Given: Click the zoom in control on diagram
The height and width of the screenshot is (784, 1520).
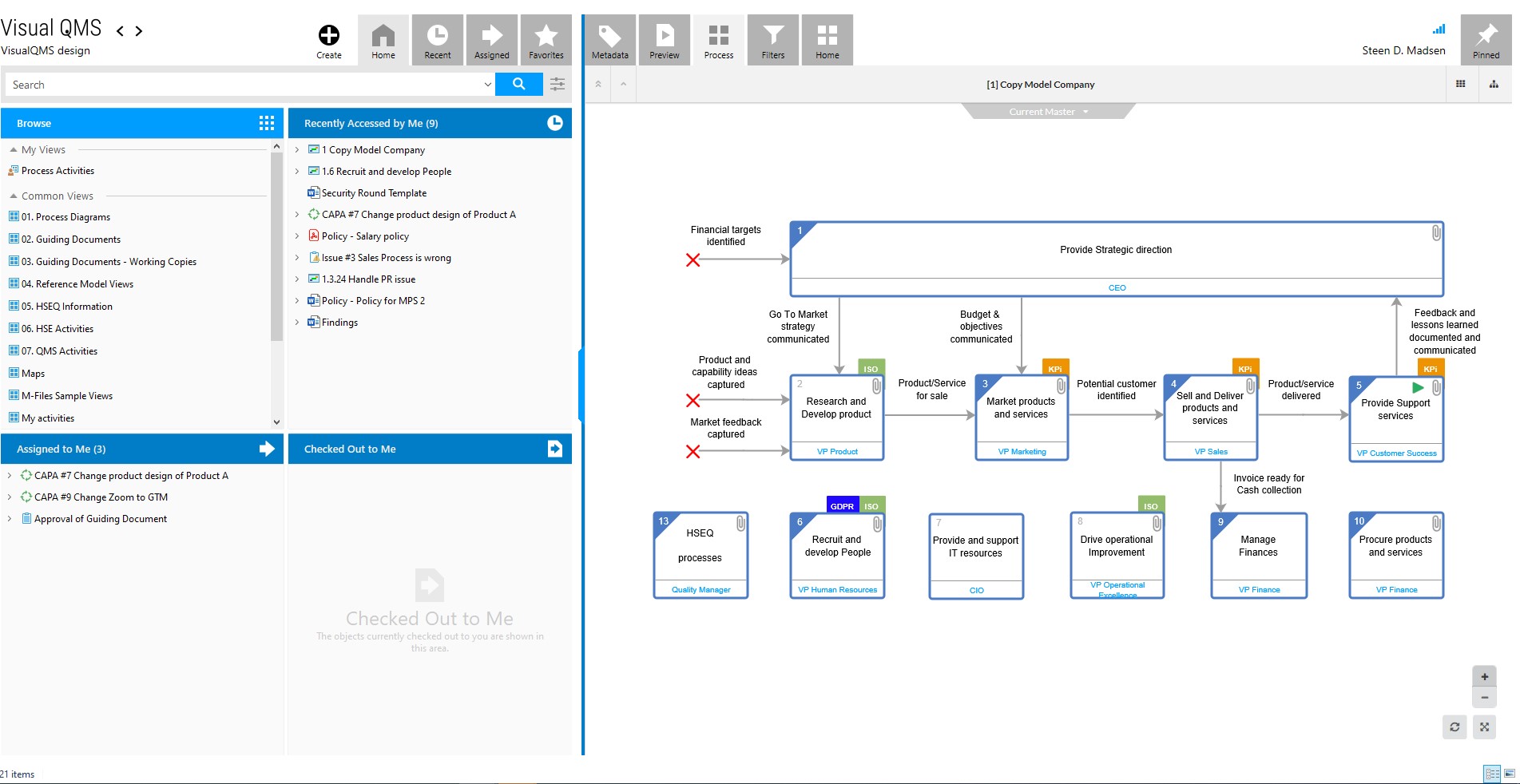Looking at the screenshot, I should point(1484,676).
